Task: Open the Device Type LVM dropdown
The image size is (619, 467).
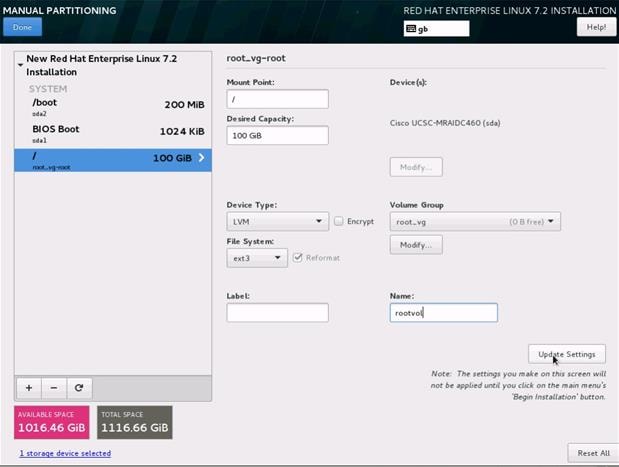Action: tap(278, 221)
